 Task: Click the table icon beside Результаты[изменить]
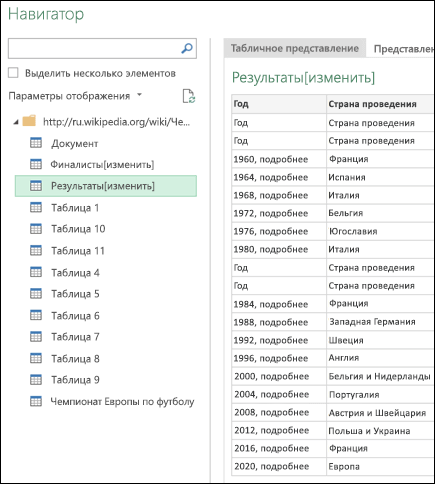pos(36,186)
